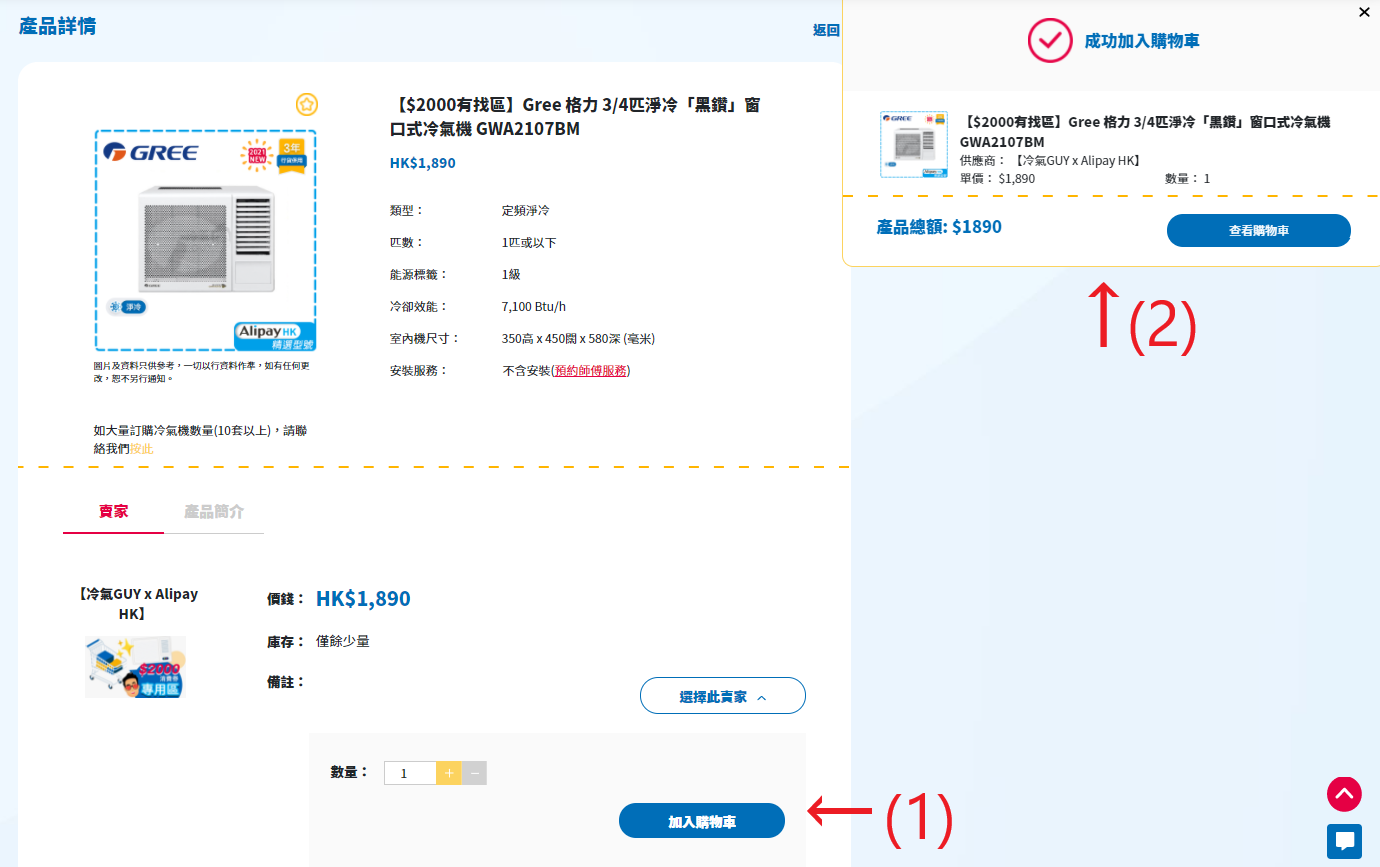Click the scroll-to-top red arrow icon
Image resolution: width=1380 pixels, height=867 pixels.
1344,794
